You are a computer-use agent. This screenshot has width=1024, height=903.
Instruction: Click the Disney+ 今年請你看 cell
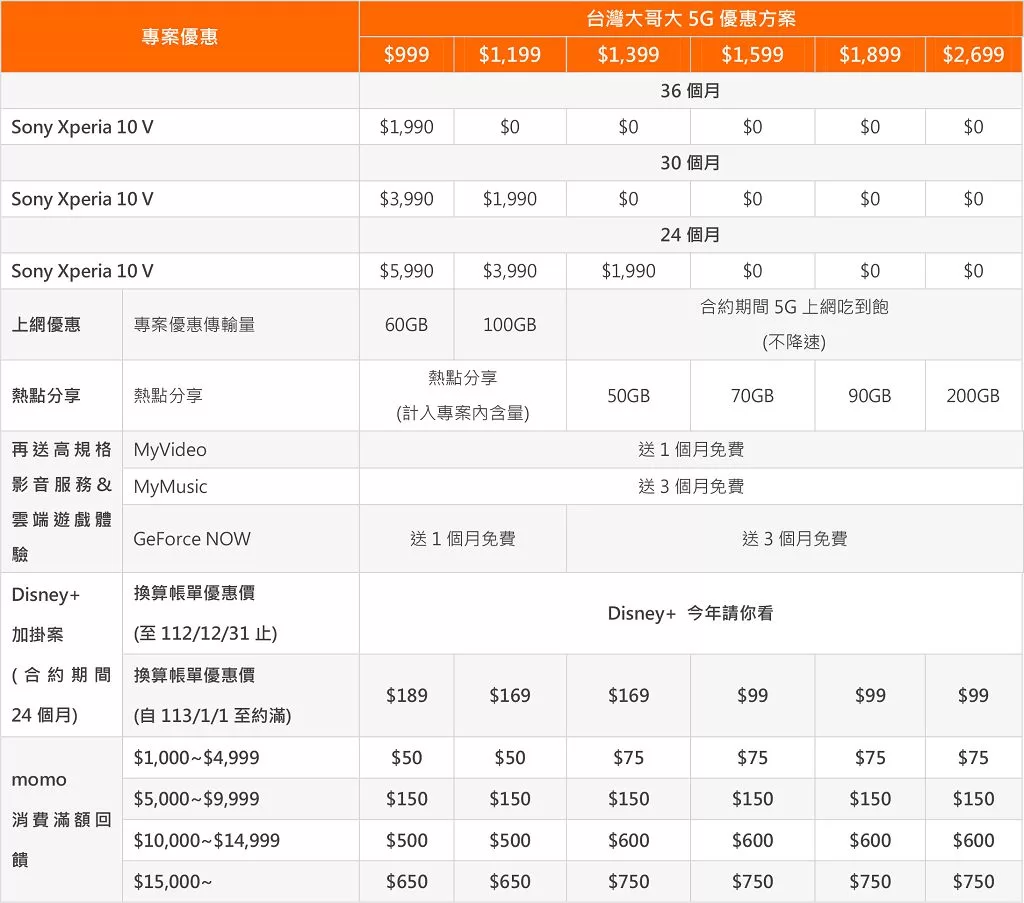coord(690,613)
